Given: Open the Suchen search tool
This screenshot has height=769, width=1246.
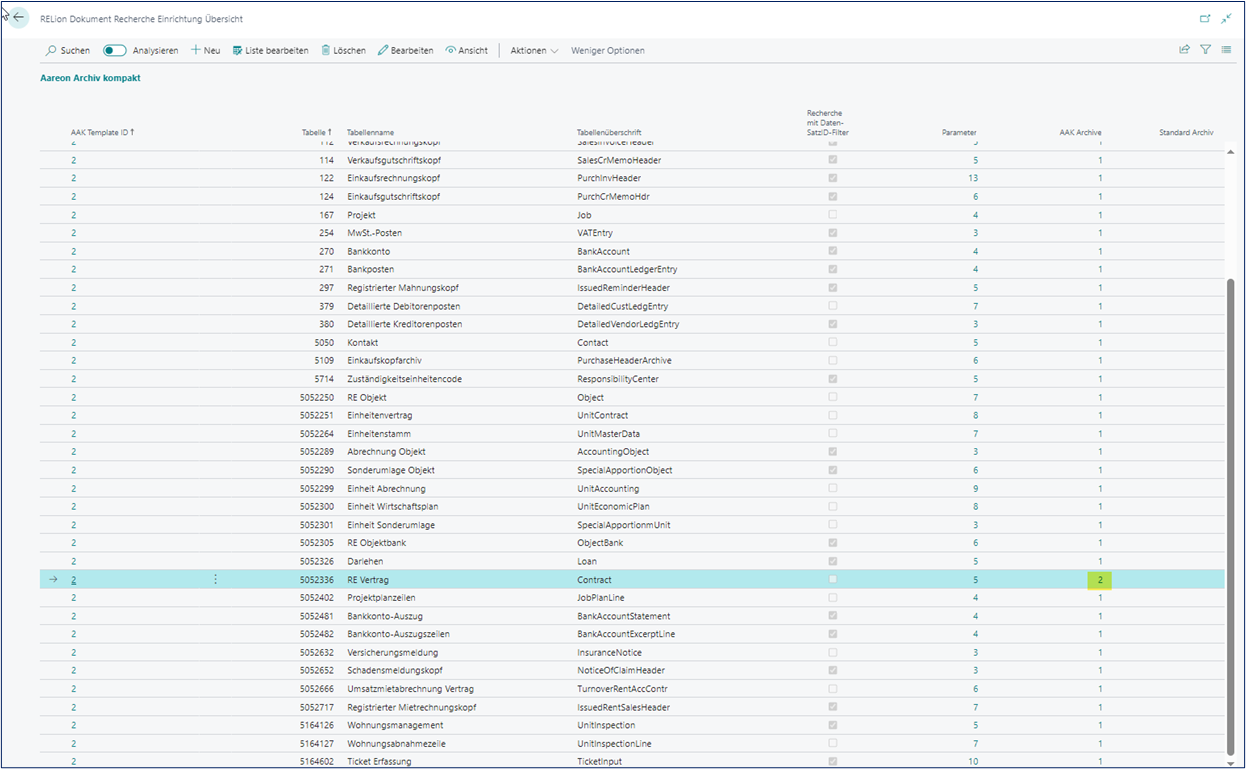Looking at the screenshot, I should [68, 50].
